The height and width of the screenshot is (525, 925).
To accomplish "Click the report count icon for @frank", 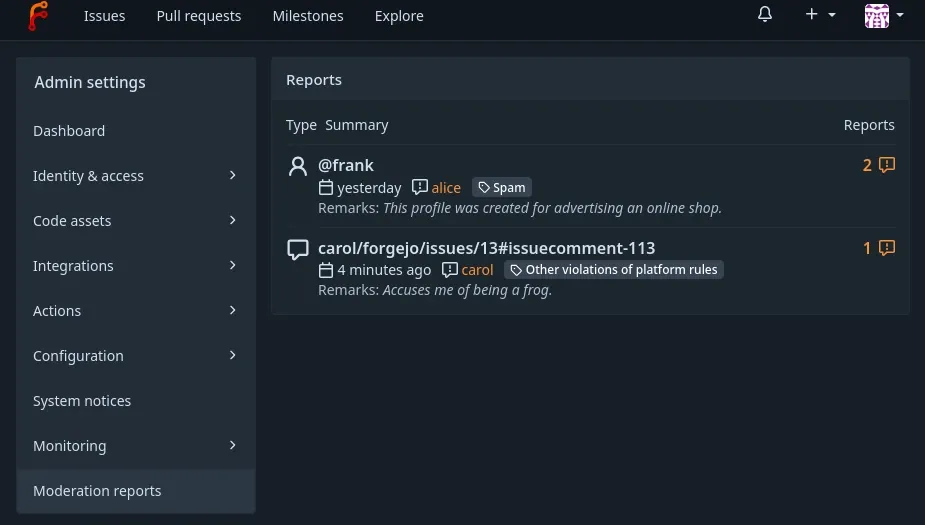I will 886,165.
